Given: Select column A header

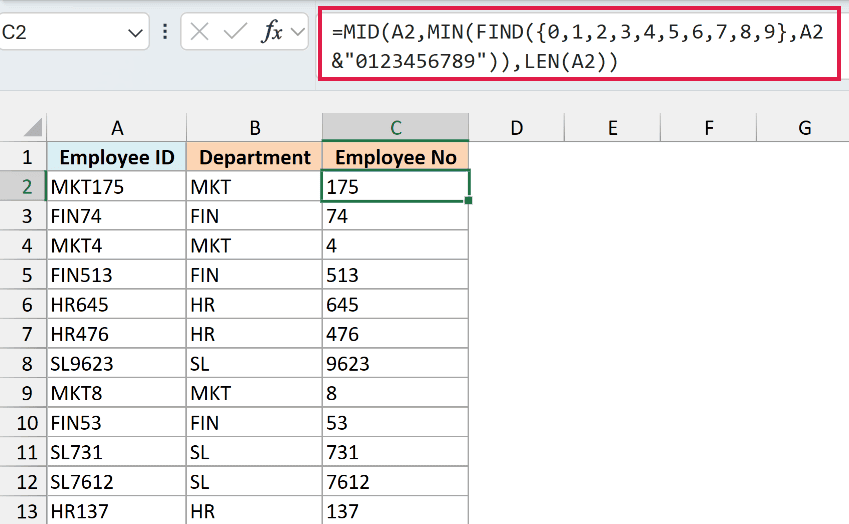Looking at the screenshot, I should point(116,128).
